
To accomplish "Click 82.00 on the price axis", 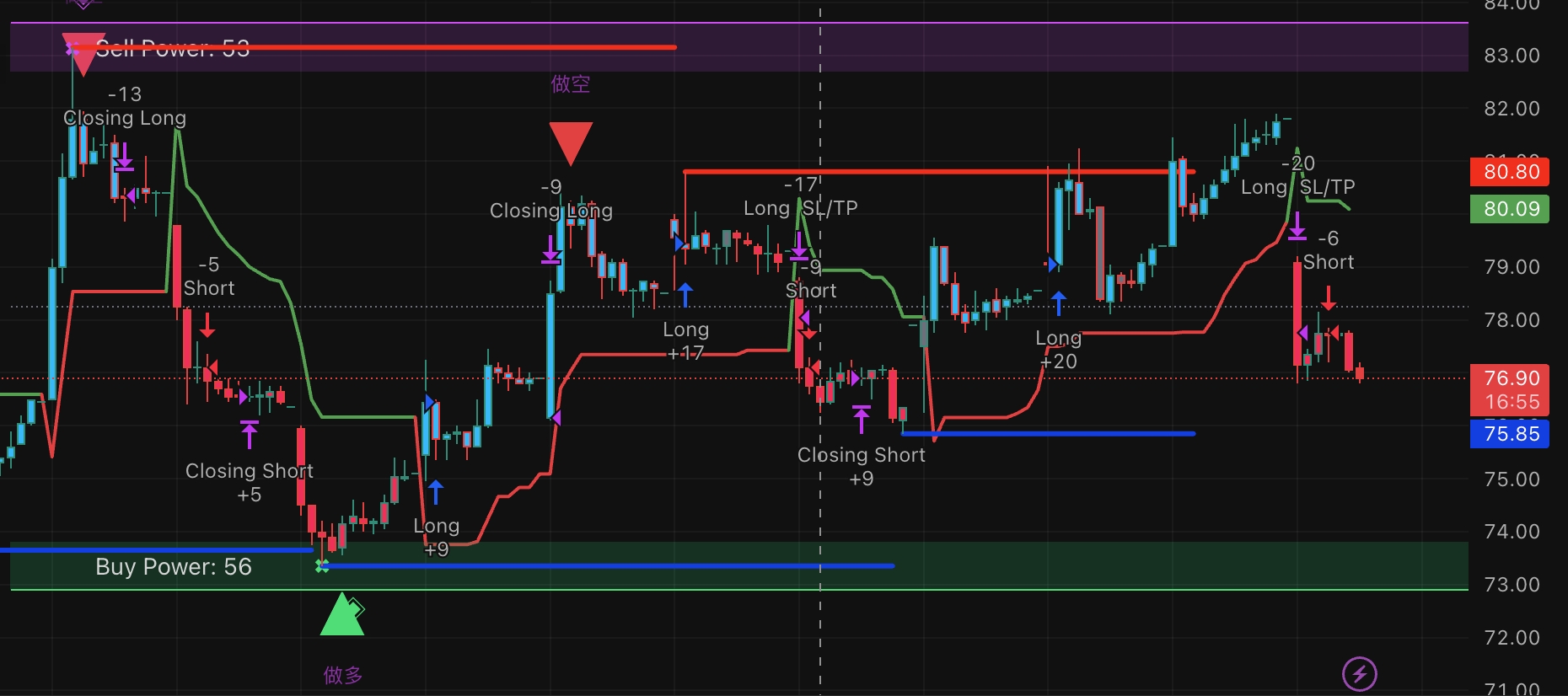I will tap(1512, 109).
